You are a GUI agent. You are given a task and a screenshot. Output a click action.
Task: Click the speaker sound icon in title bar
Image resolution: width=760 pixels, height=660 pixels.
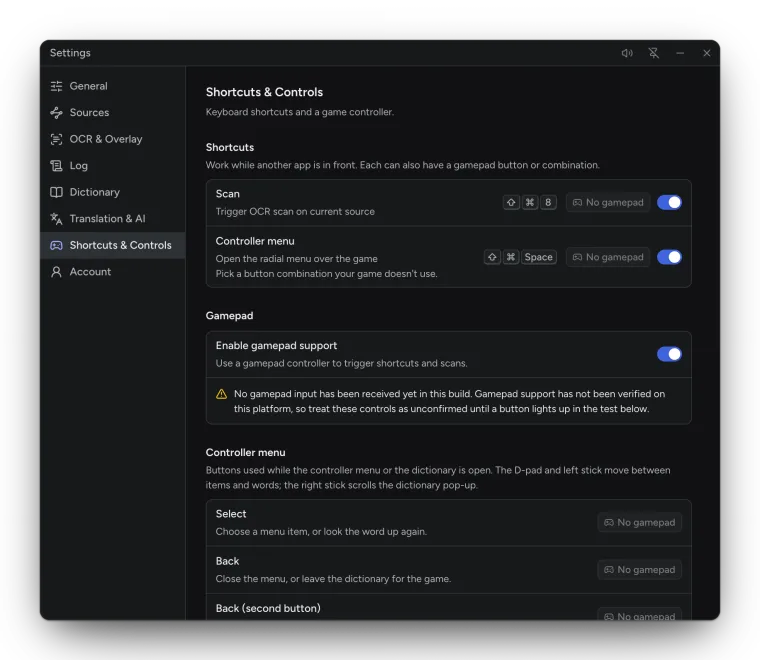pos(627,53)
